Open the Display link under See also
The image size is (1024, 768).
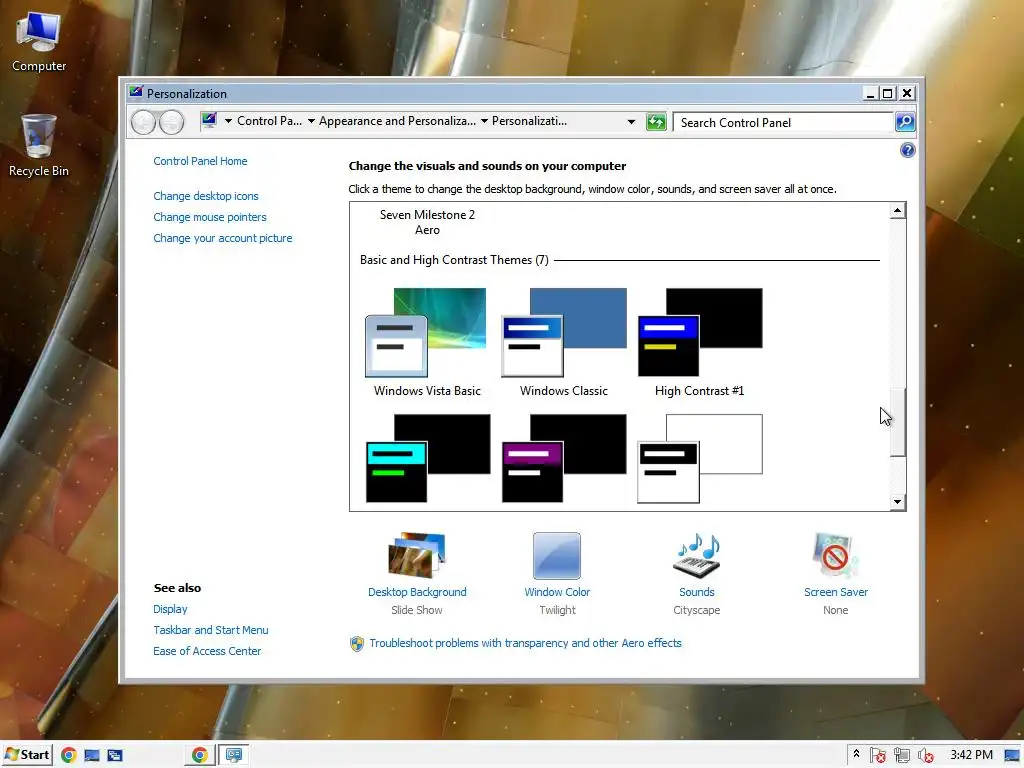coord(170,609)
